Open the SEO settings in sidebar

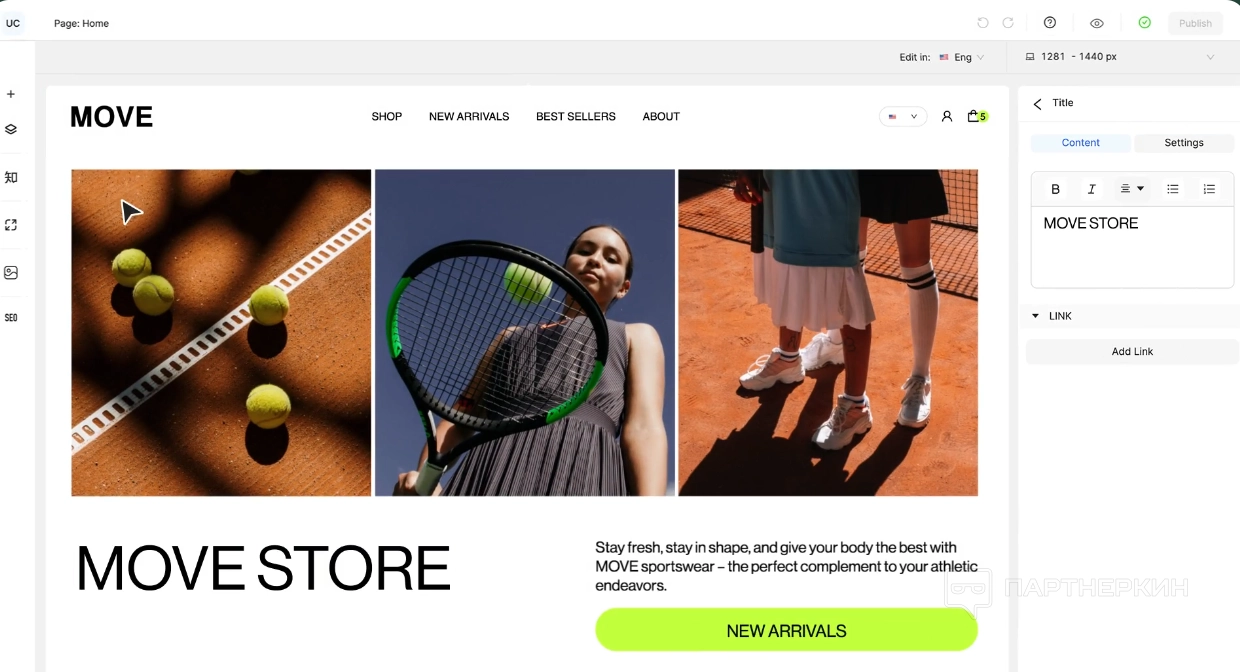pyautogui.click(x=11, y=318)
